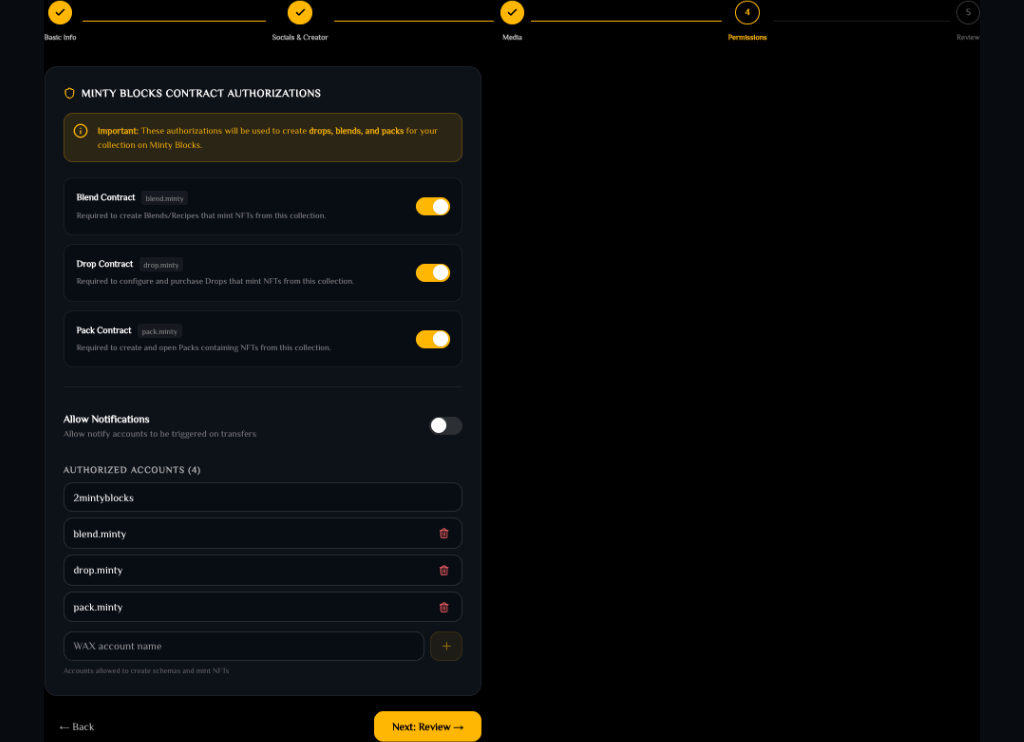Click the Drop Contract label
The height and width of the screenshot is (742, 1024).
click(x=104, y=264)
